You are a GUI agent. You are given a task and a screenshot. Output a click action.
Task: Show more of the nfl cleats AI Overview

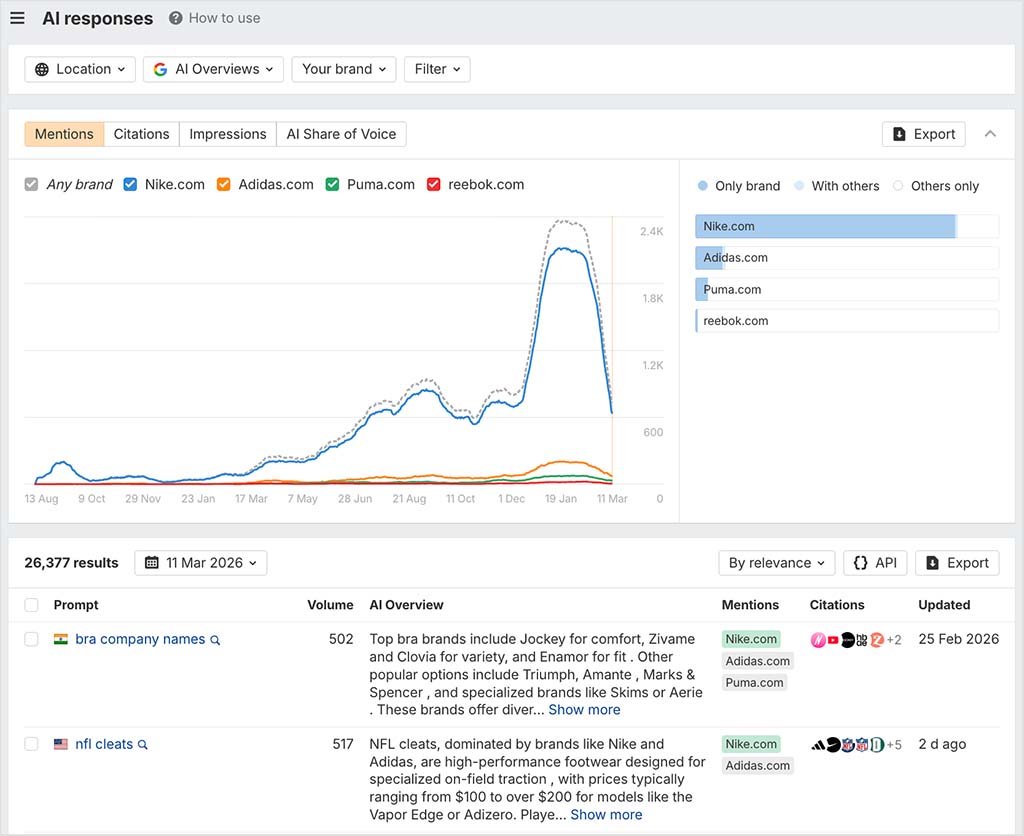tap(605, 815)
